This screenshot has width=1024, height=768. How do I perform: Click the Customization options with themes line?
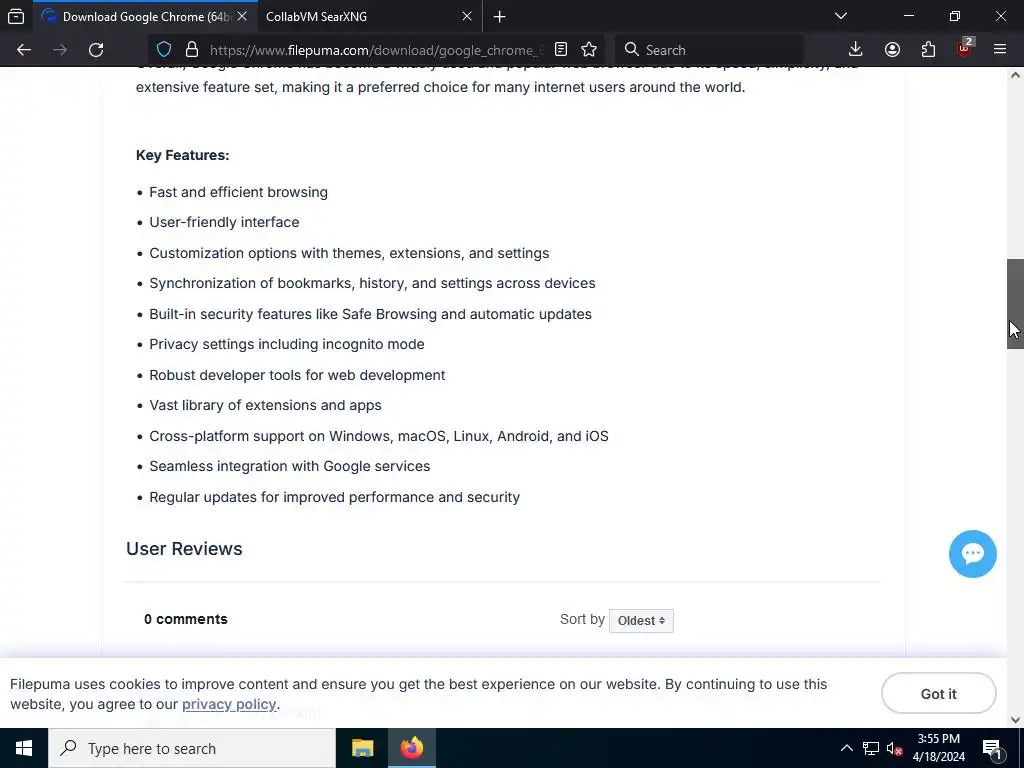(349, 253)
